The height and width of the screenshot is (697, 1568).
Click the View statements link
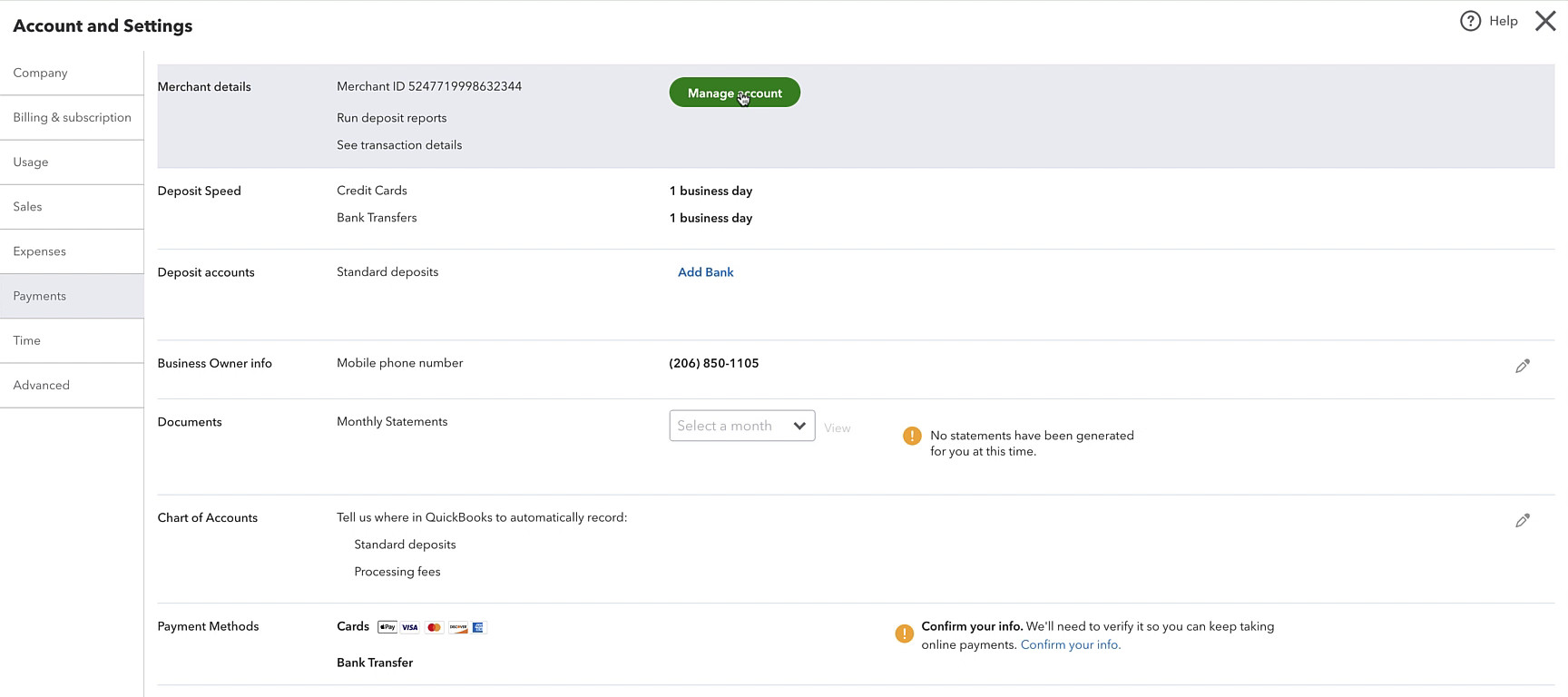pyautogui.click(x=838, y=427)
